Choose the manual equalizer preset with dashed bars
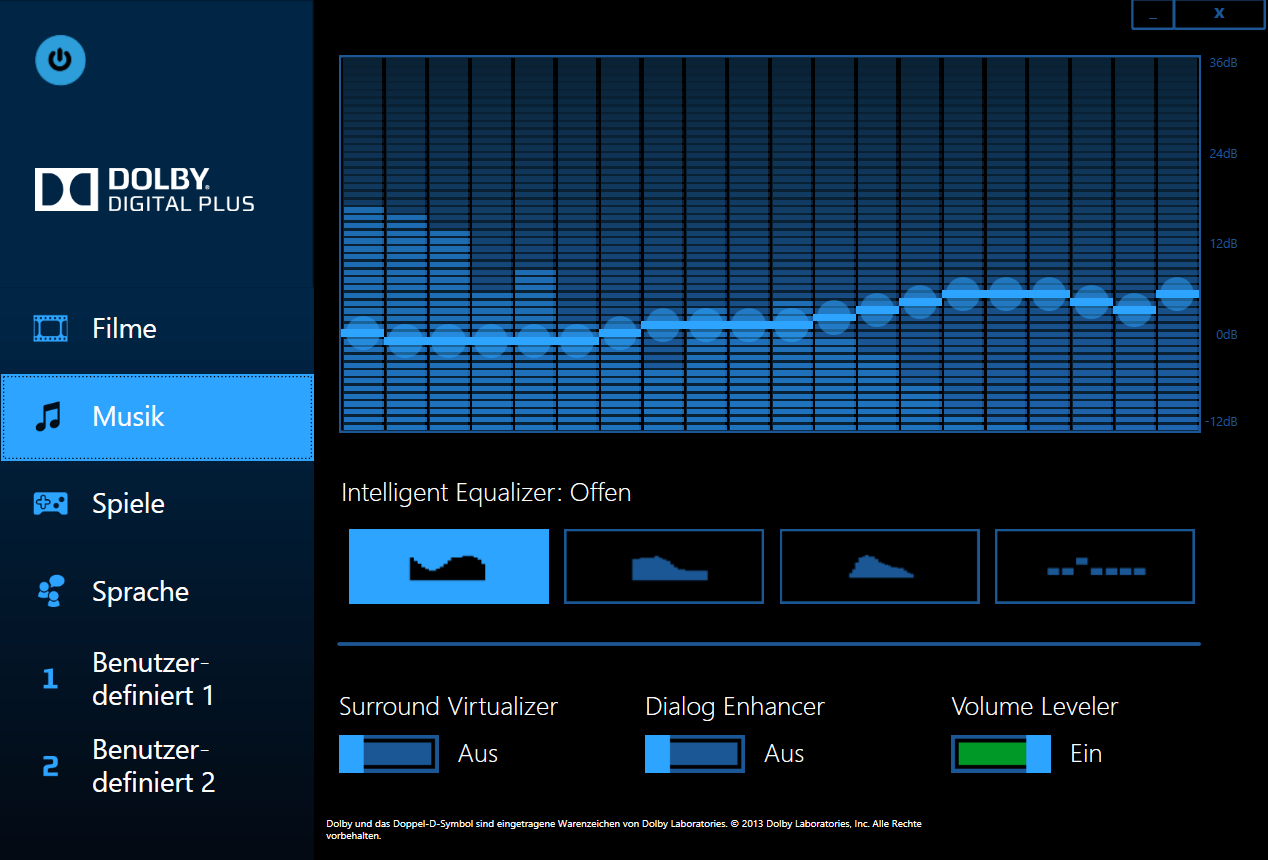 click(1095, 567)
